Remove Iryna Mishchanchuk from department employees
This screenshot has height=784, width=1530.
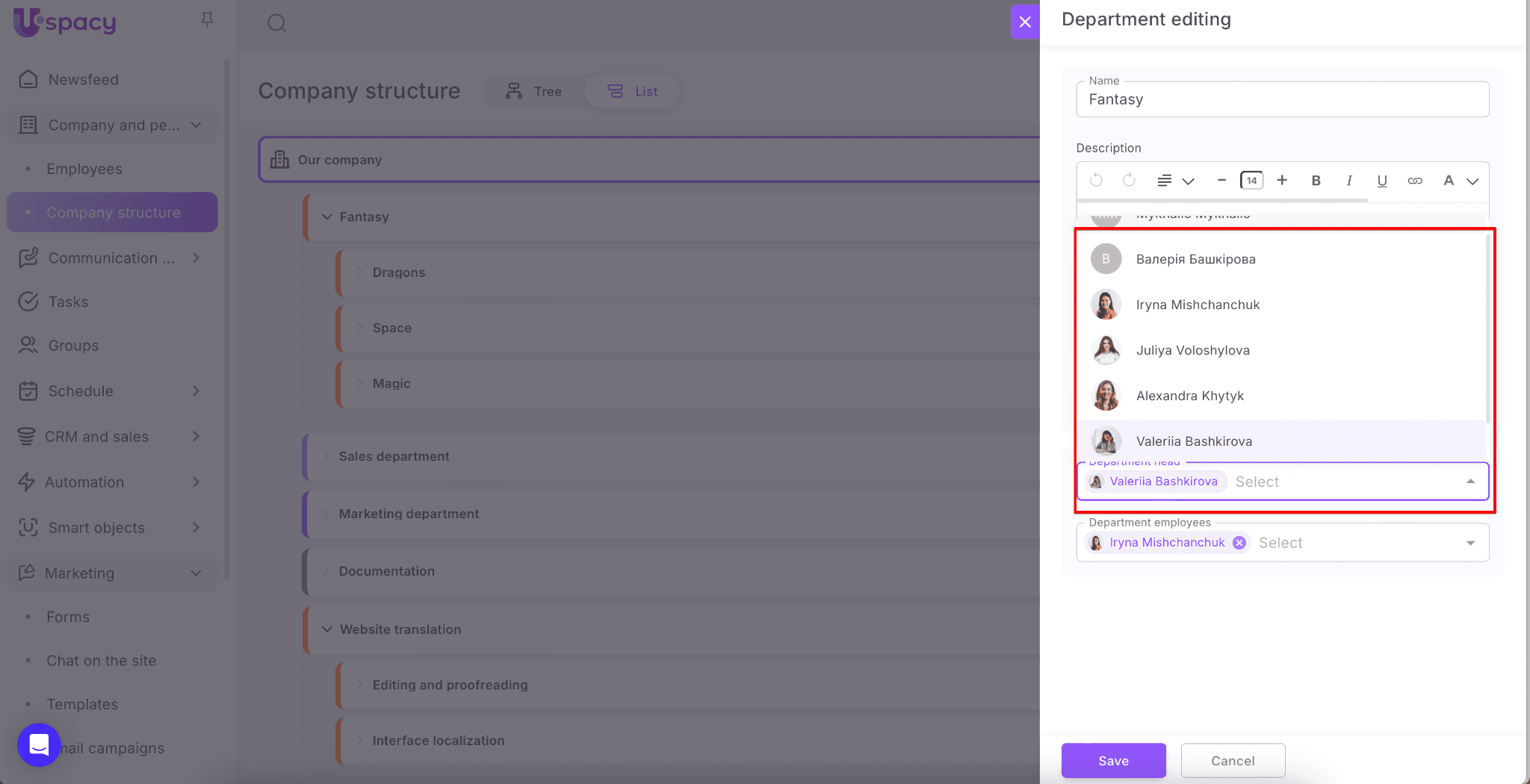tap(1239, 543)
